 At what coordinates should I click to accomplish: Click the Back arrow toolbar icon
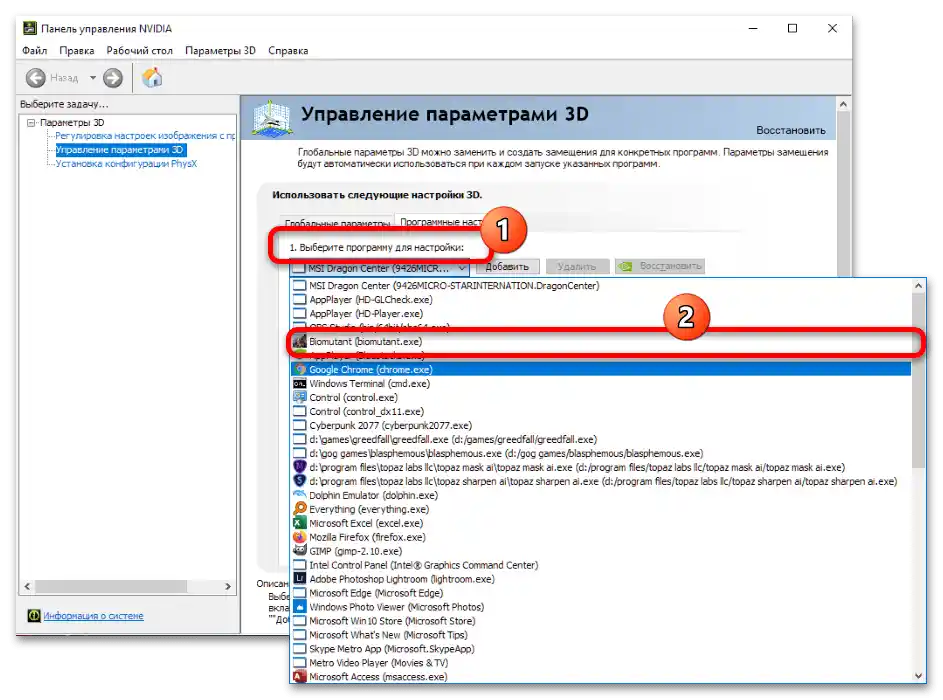click(x=35, y=78)
